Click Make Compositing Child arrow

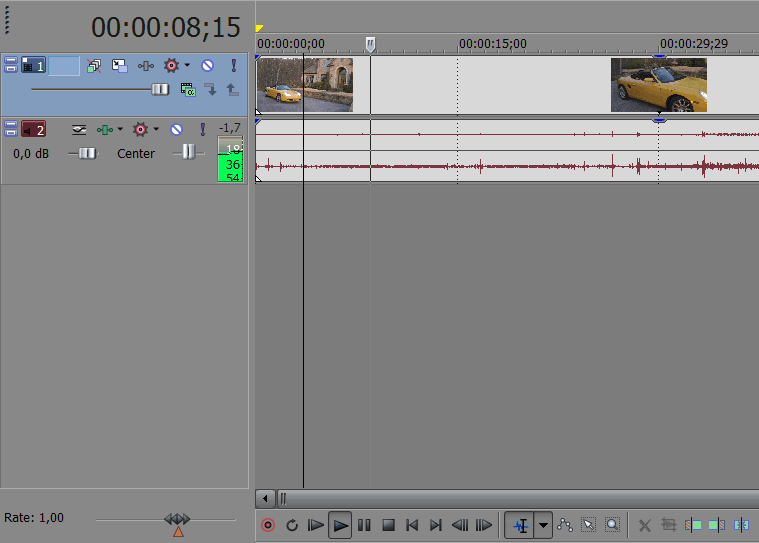point(211,90)
